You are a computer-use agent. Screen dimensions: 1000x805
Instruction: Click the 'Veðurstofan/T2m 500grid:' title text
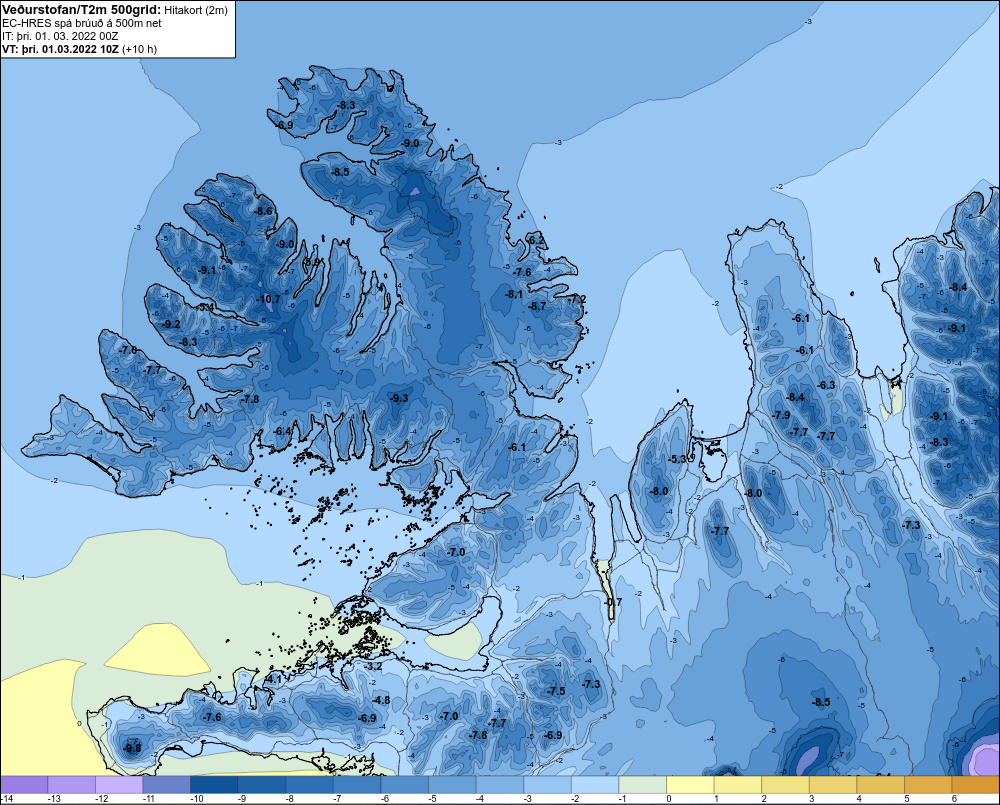pos(82,10)
